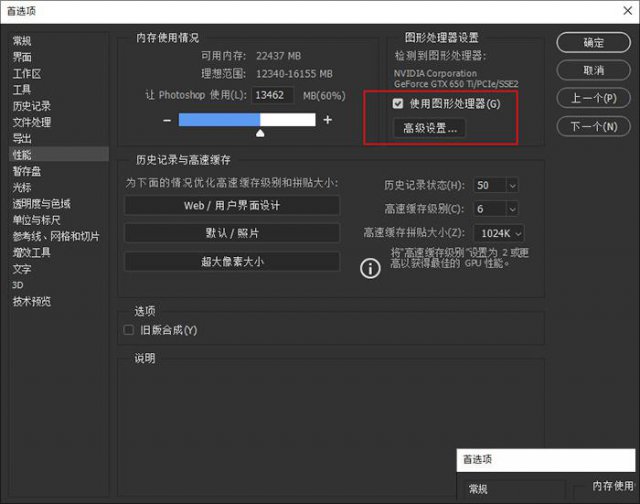Switch to 界面 preferences category
The height and width of the screenshot is (504, 640).
point(22,57)
